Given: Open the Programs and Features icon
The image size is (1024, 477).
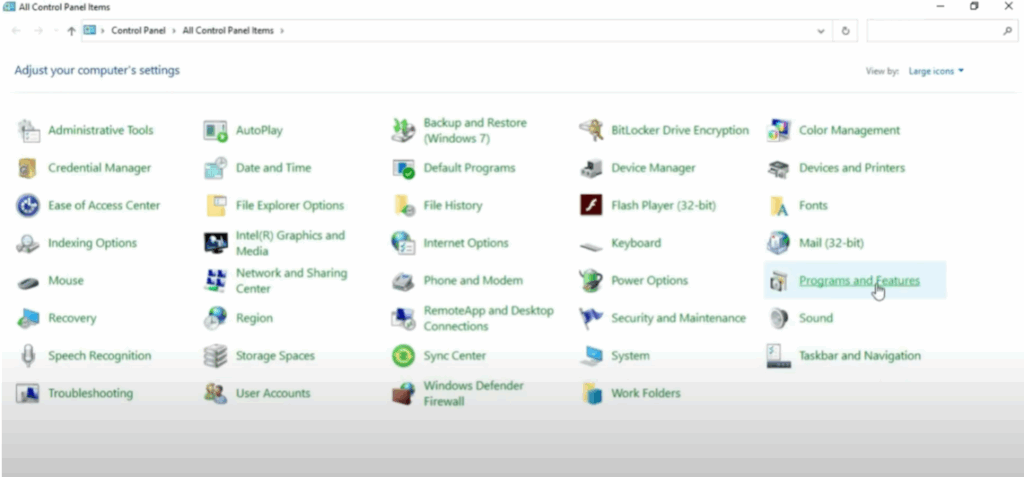Looking at the screenshot, I should [778, 281].
